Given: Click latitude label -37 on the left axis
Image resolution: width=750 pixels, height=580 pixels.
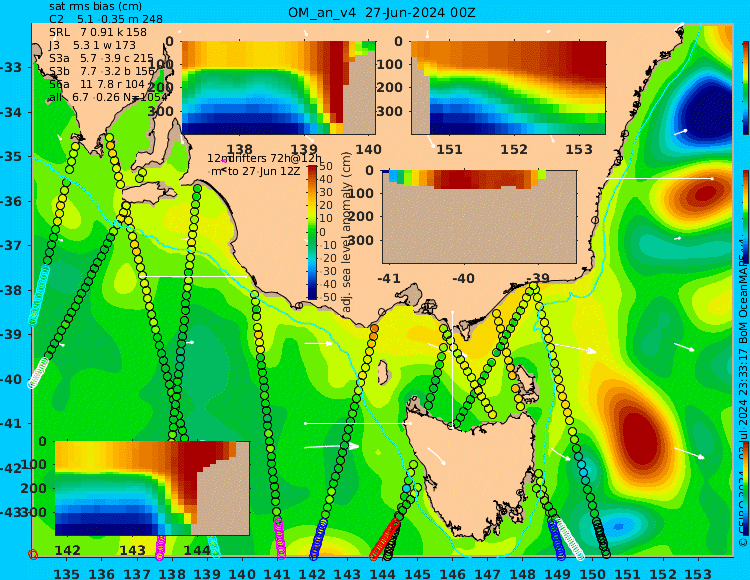Looking at the screenshot, I should click(11, 245).
